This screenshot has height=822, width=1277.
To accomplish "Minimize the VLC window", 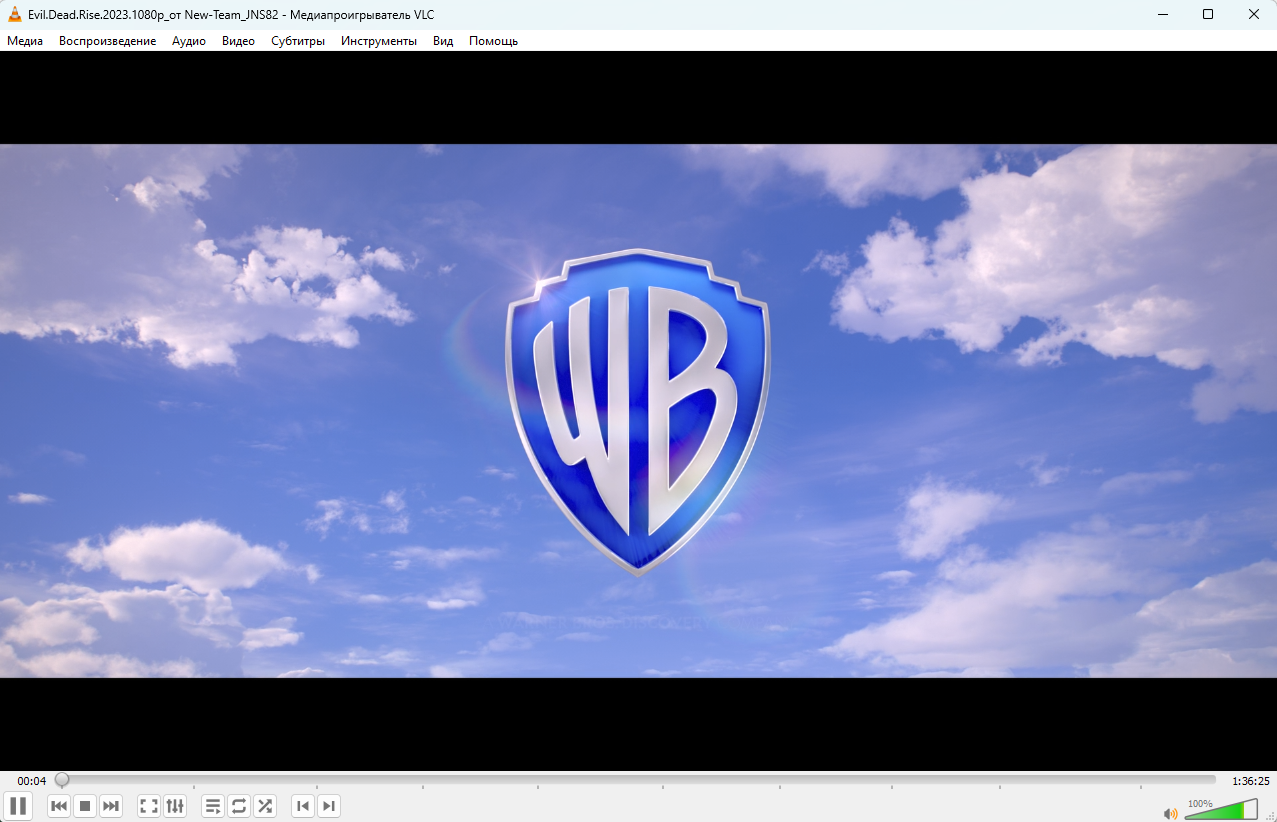I will [1163, 14].
